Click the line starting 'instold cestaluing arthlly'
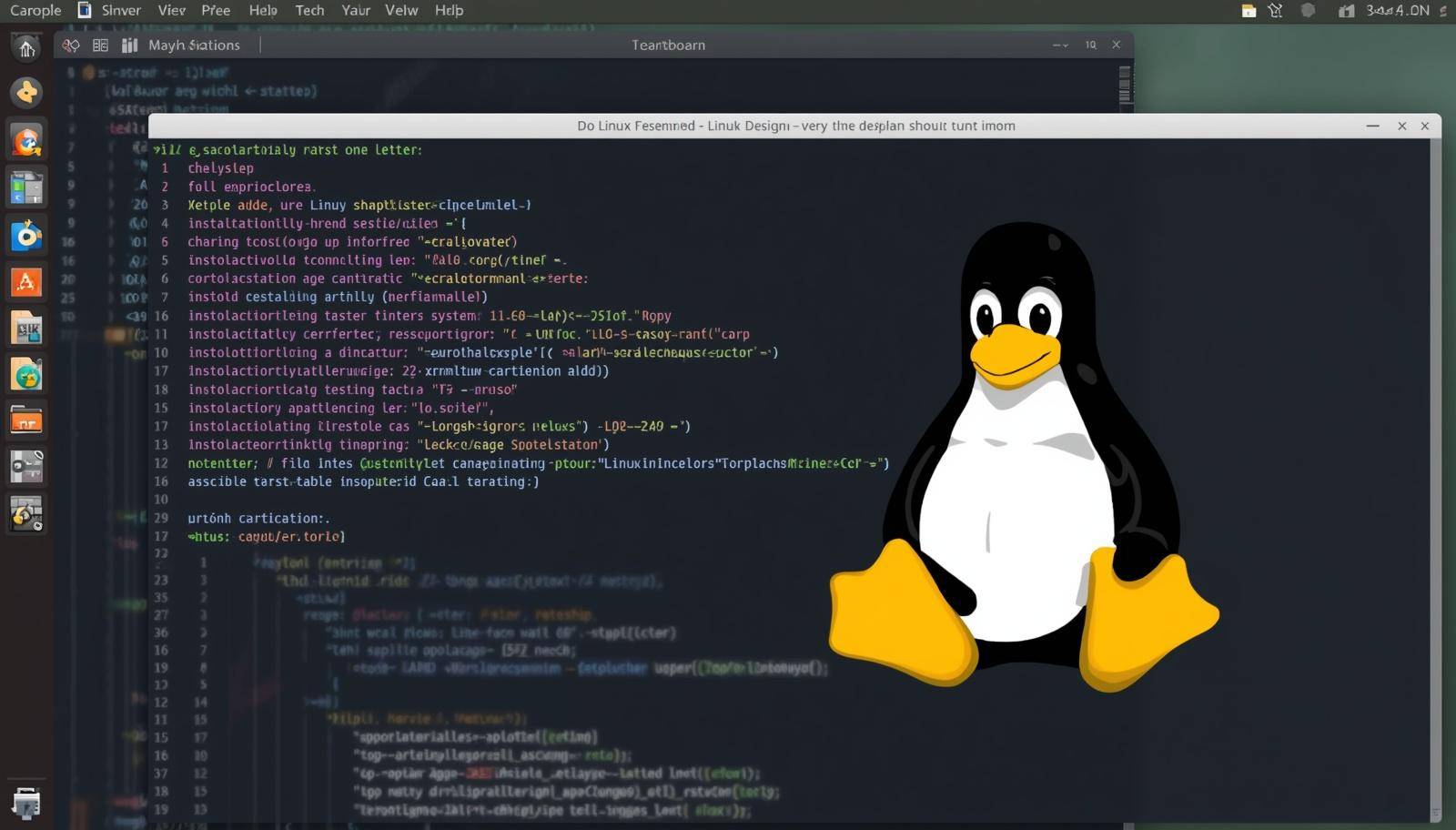This screenshot has width=1456, height=830. click(x=338, y=297)
